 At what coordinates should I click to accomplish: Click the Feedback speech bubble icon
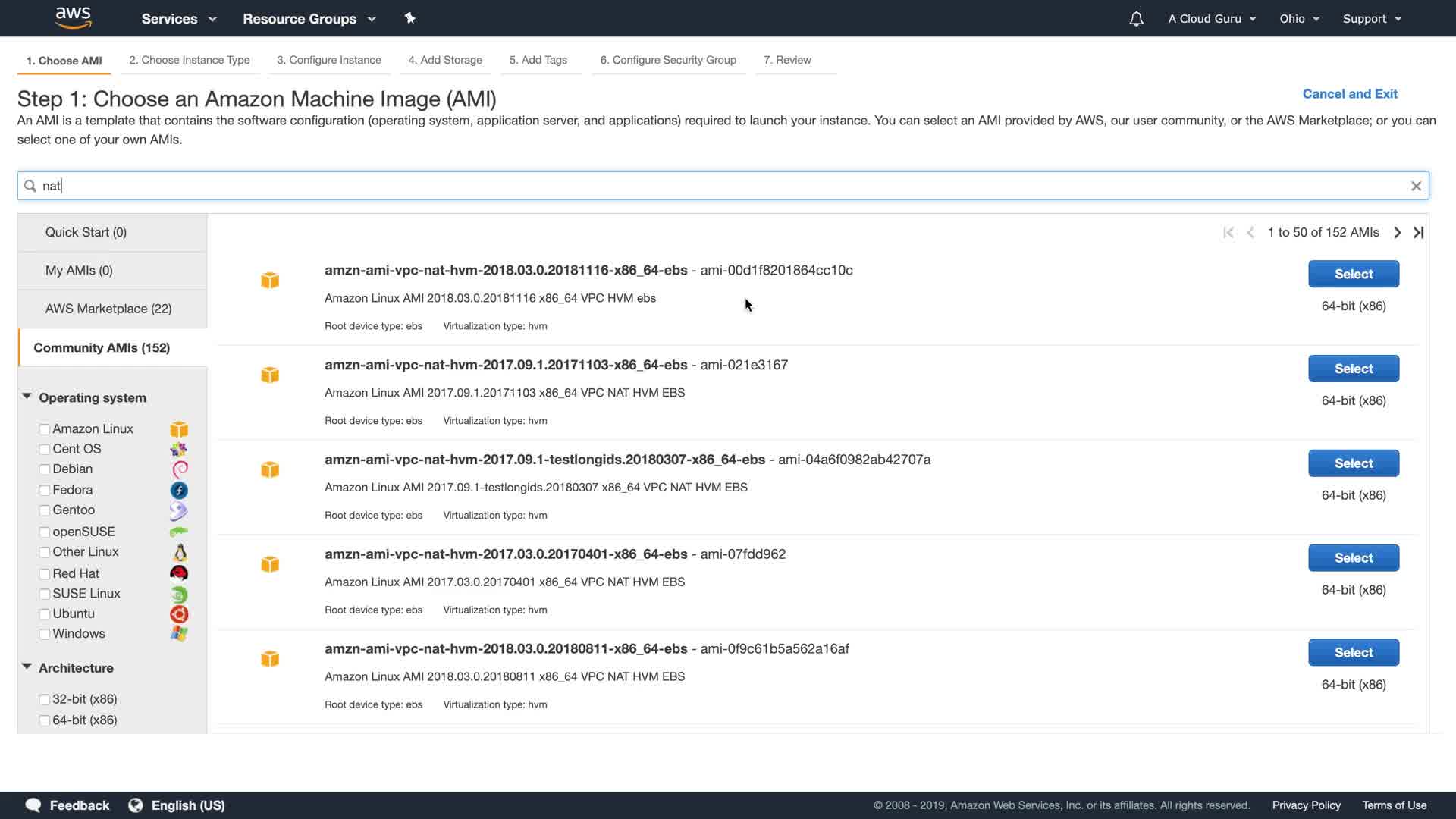pyautogui.click(x=33, y=805)
